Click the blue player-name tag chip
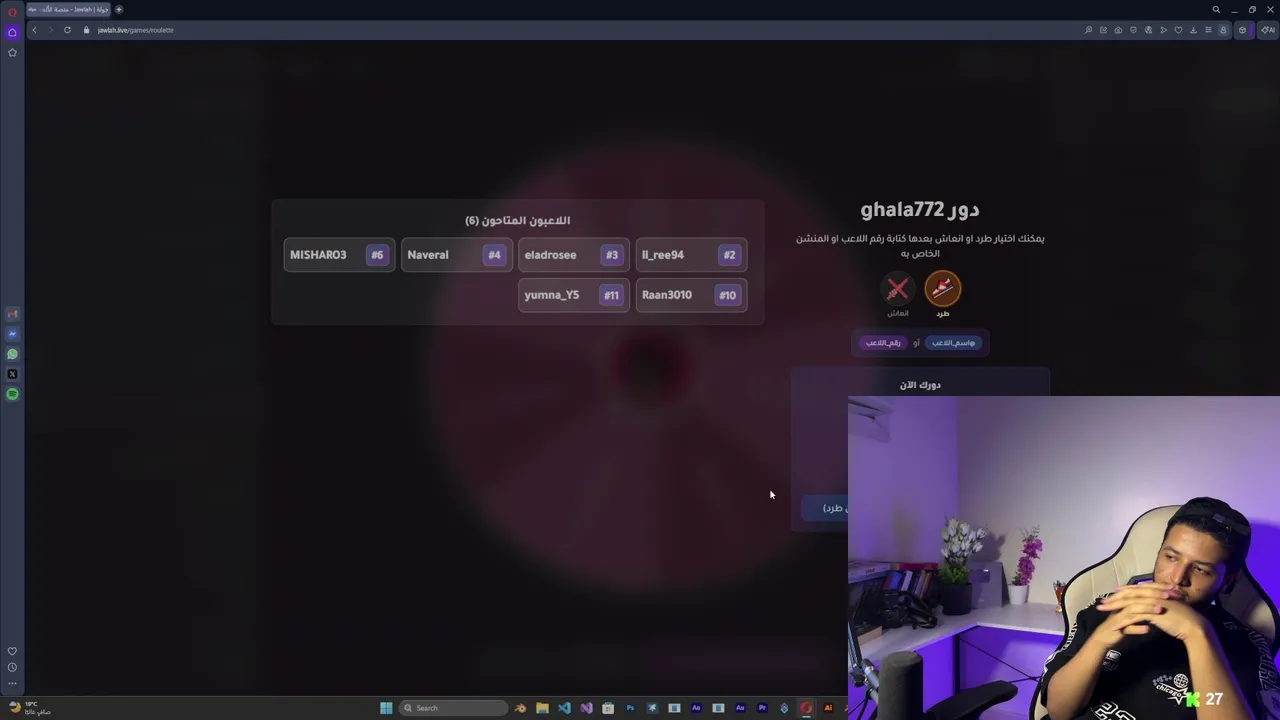 pos(953,343)
